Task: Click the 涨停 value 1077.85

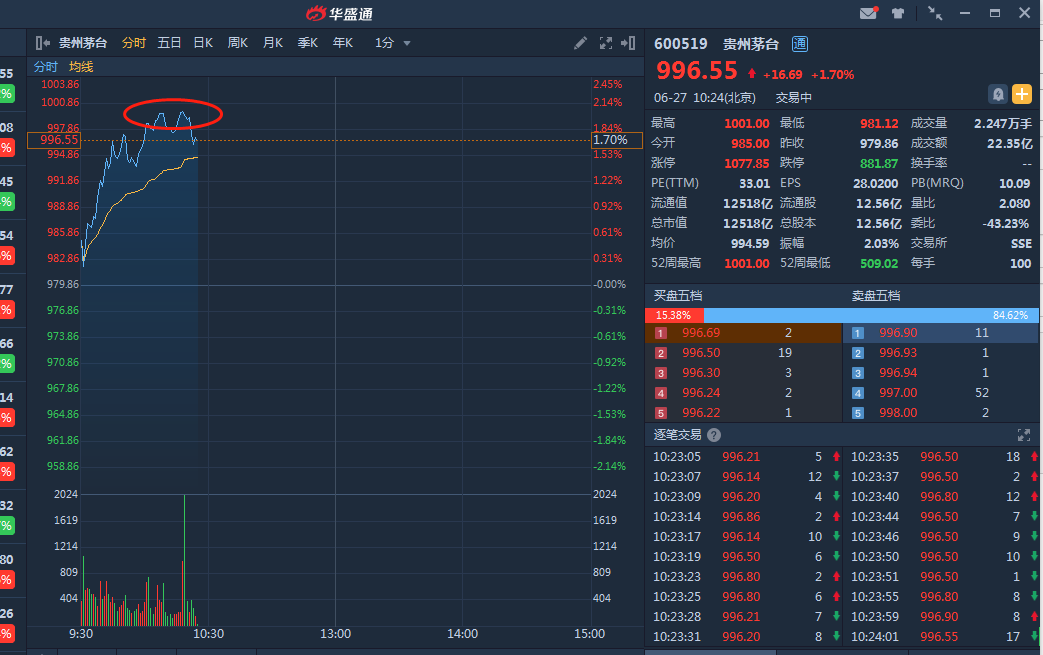Action: (x=746, y=164)
